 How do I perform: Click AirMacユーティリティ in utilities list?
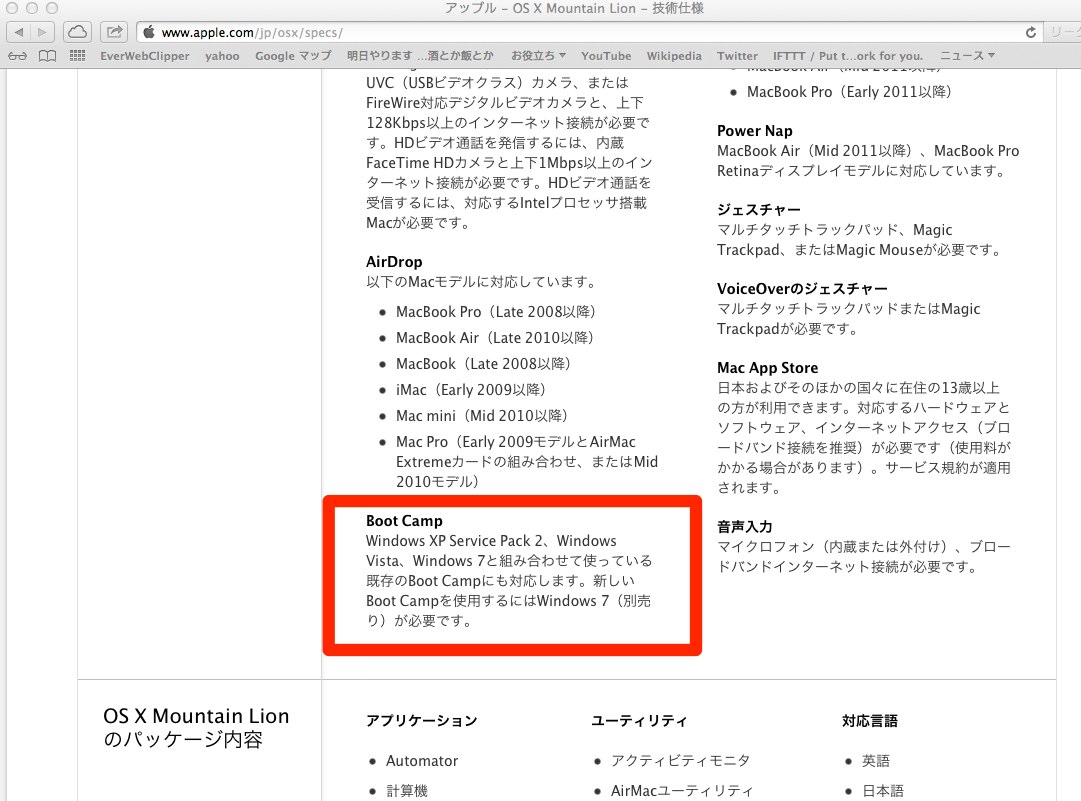(682, 791)
